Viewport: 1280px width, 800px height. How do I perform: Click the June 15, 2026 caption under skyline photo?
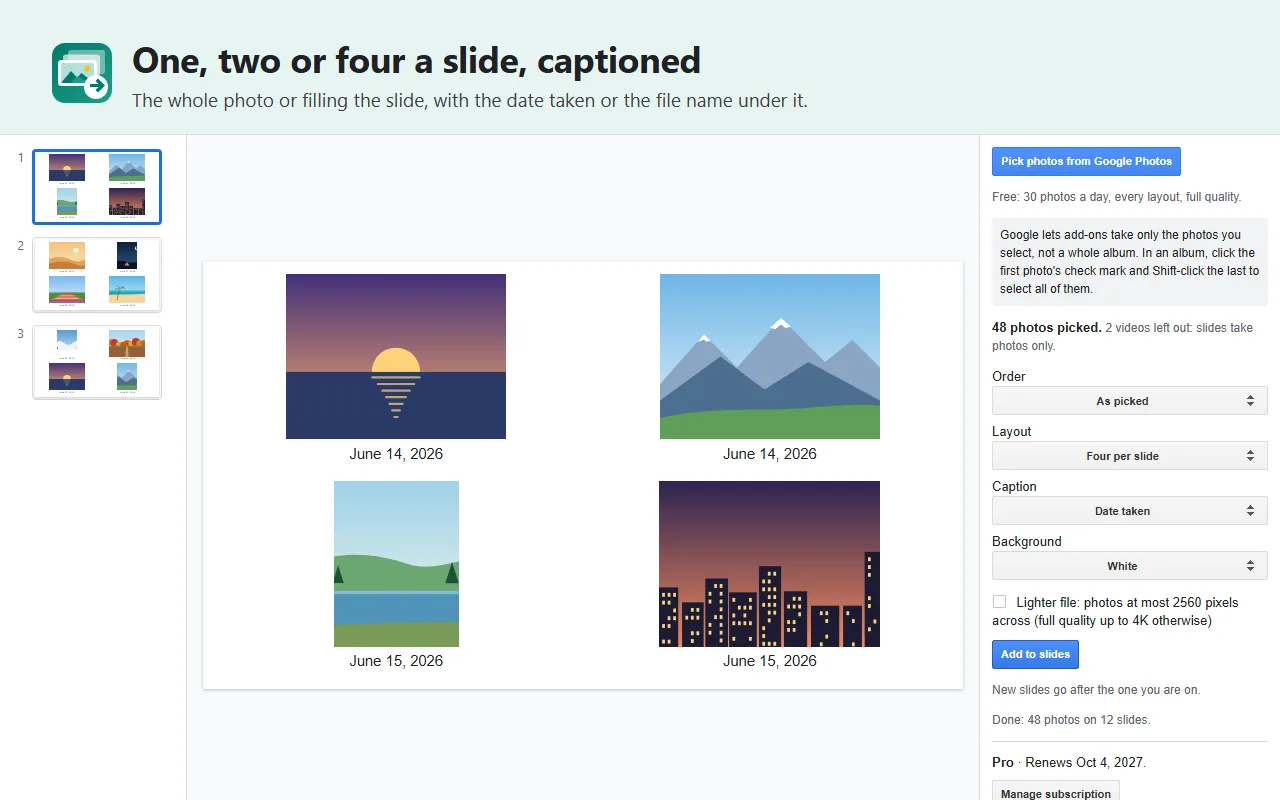pyautogui.click(x=770, y=661)
